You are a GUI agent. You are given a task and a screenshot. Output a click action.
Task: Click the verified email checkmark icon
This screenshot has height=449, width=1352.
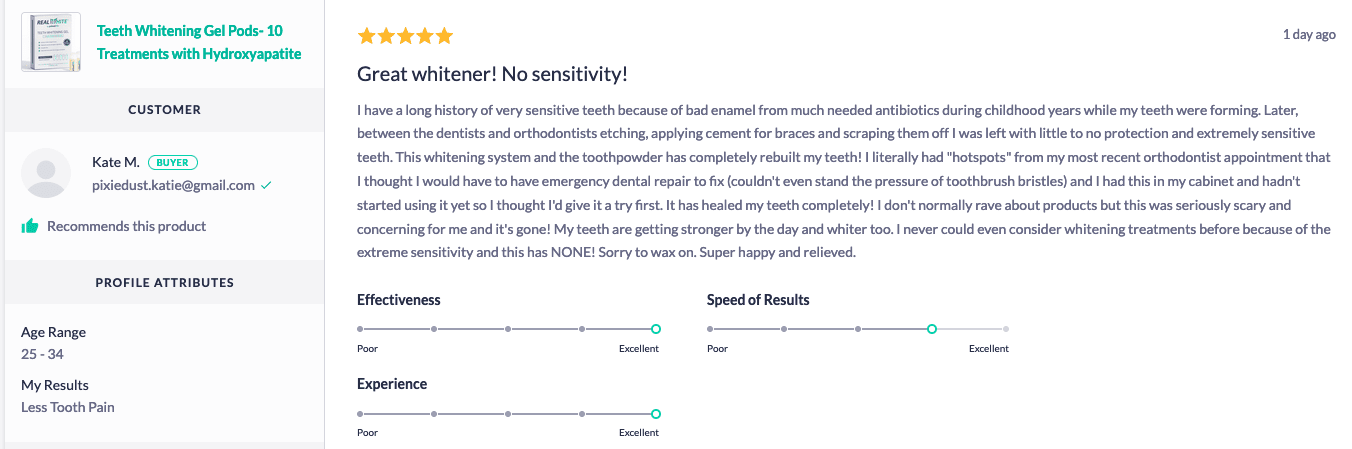pos(266,185)
